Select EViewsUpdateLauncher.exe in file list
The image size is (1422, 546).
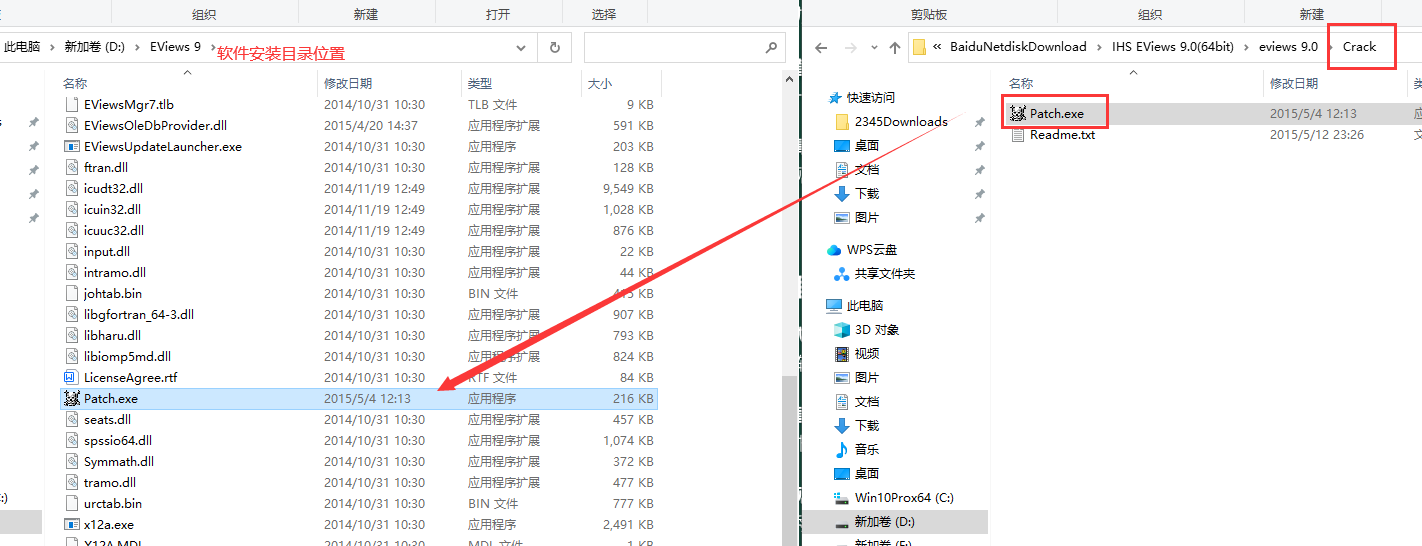point(162,146)
